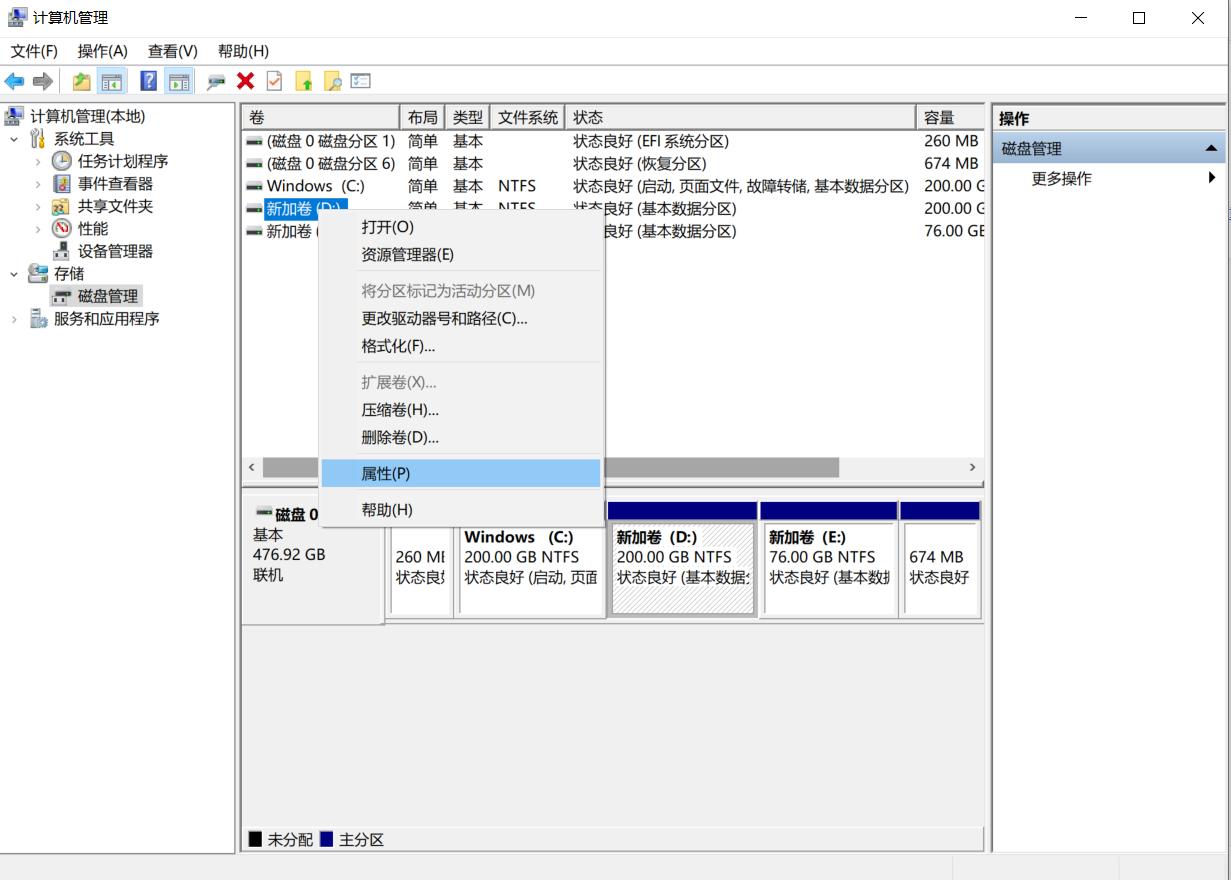
Task: Select 设备管理器 in the left tree
Action: [115, 251]
